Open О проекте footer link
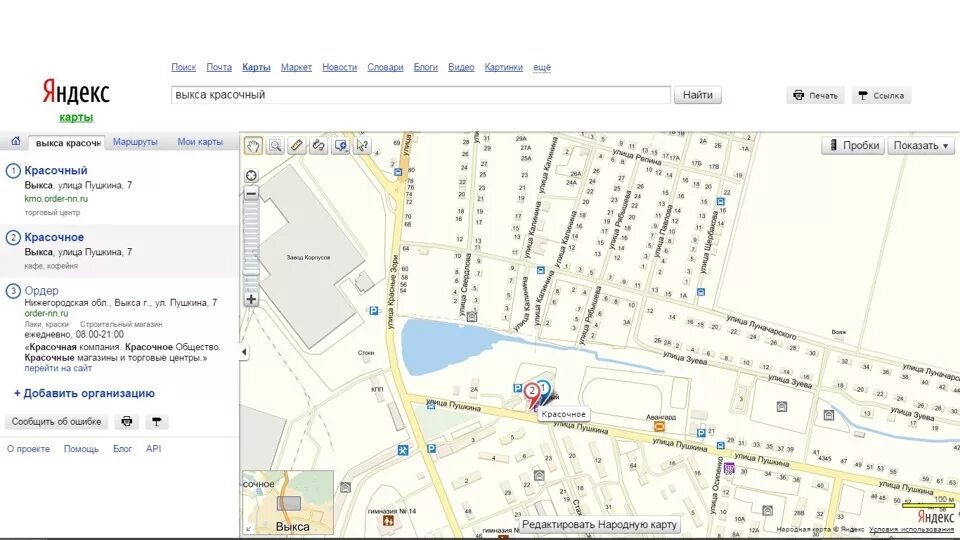The width and height of the screenshot is (960, 540). 28,449
